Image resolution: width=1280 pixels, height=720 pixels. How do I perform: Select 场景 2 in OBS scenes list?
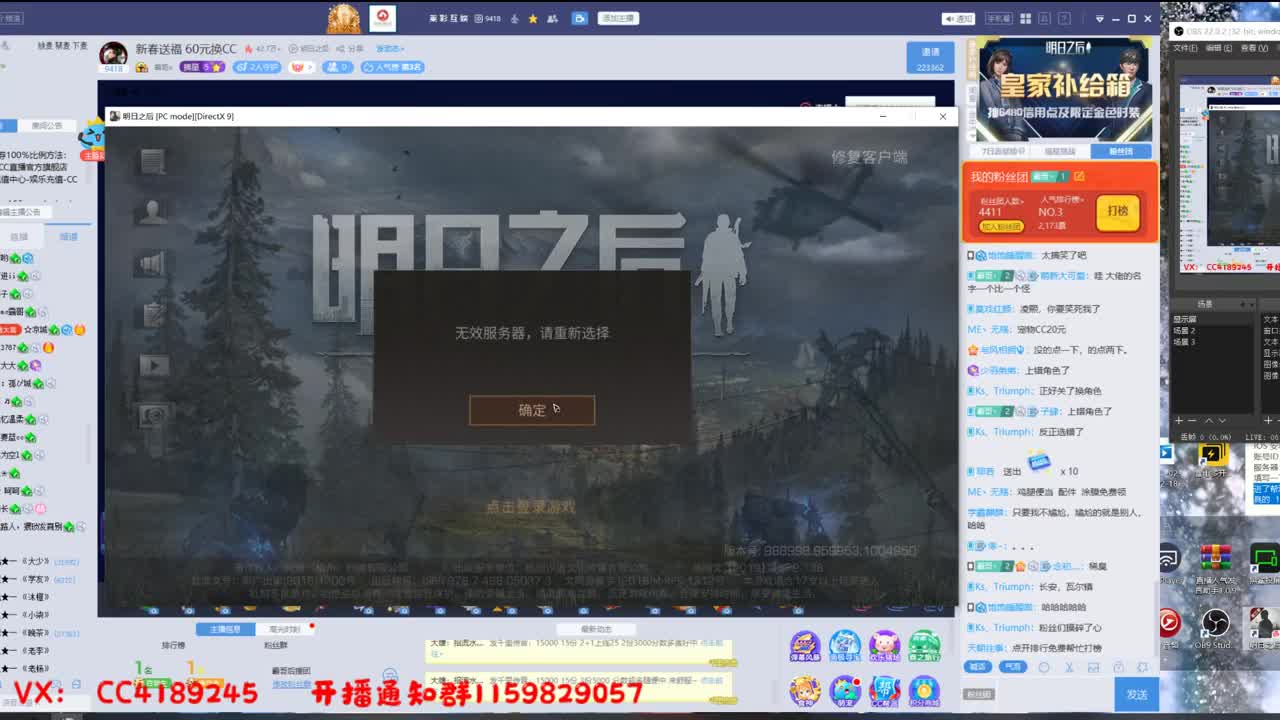point(1184,331)
